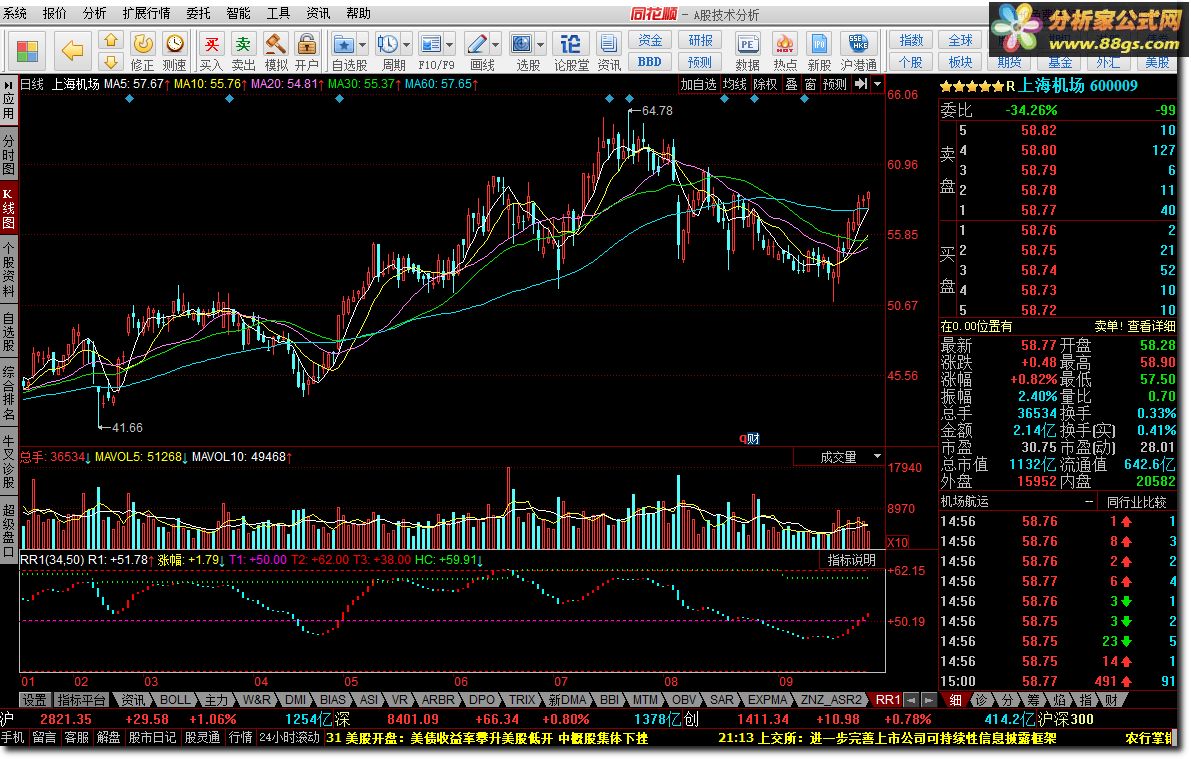
Task: Open 修正 correction tool
Action: tap(143, 51)
